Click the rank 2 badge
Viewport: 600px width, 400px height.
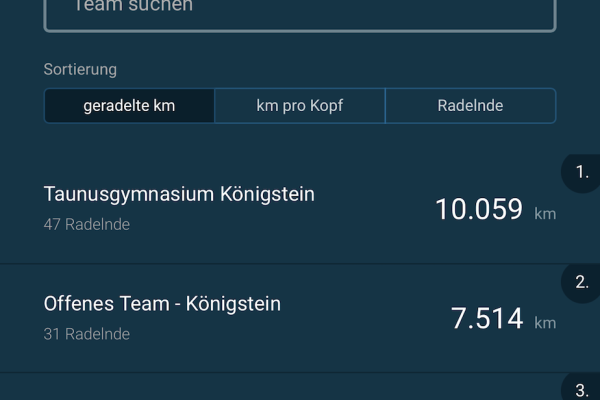tap(582, 282)
